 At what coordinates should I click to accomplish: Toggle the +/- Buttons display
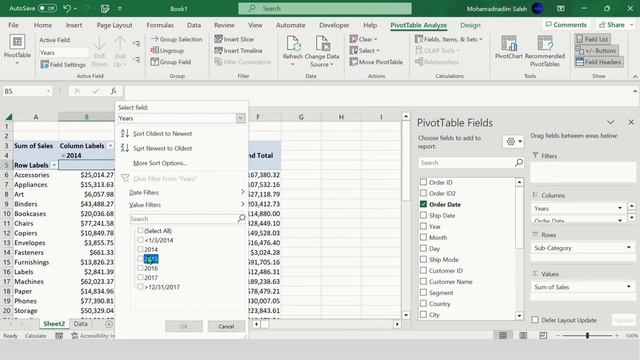[x=596, y=51]
